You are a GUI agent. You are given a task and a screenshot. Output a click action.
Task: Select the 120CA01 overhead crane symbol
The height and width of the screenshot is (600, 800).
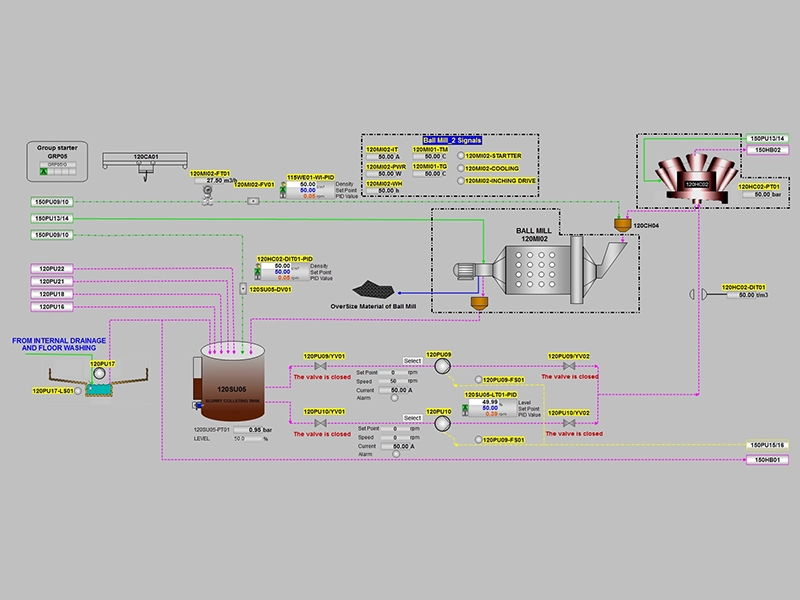click(145, 165)
